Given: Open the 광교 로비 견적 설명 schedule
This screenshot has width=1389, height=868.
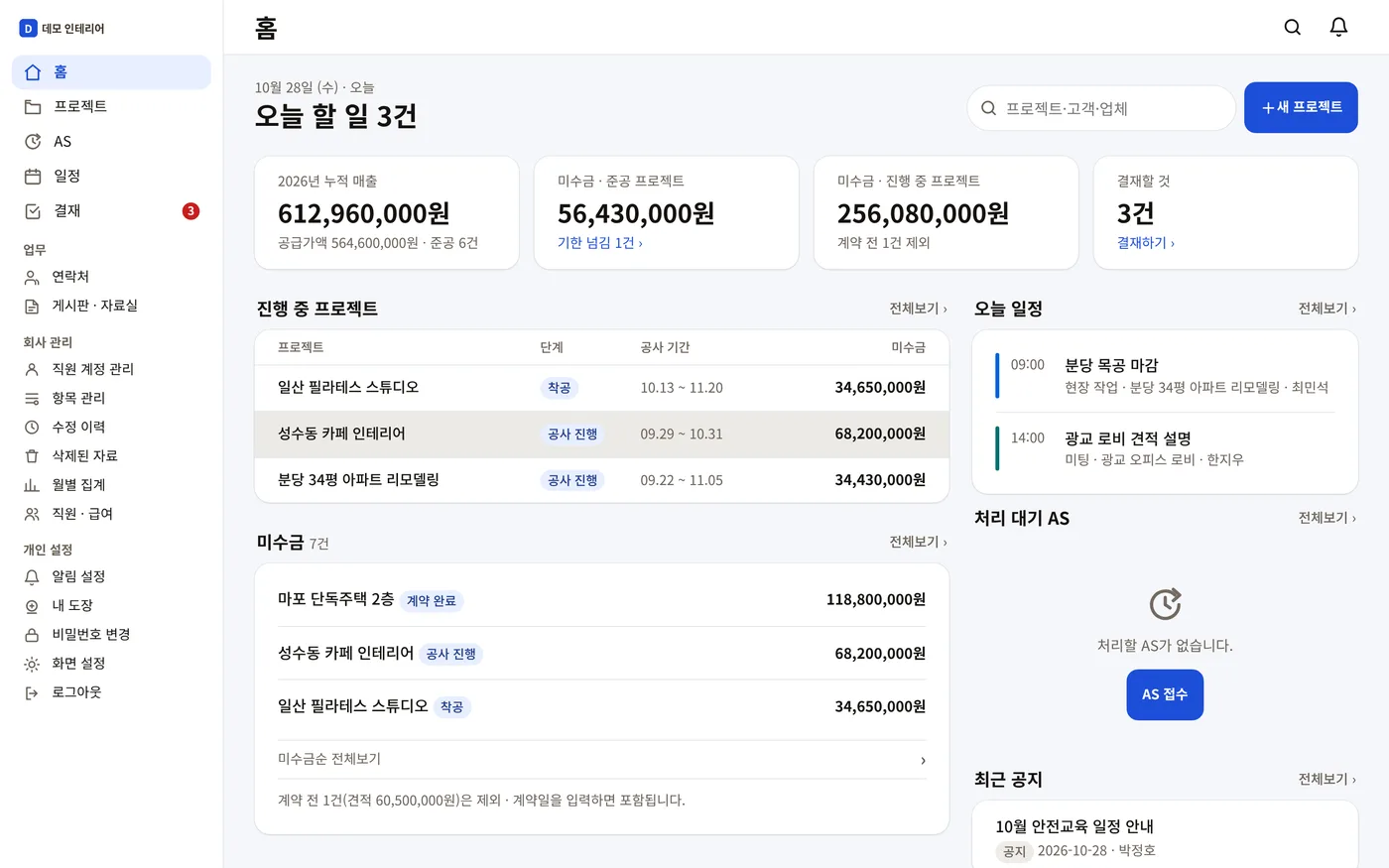Looking at the screenshot, I should [x=1165, y=448].
